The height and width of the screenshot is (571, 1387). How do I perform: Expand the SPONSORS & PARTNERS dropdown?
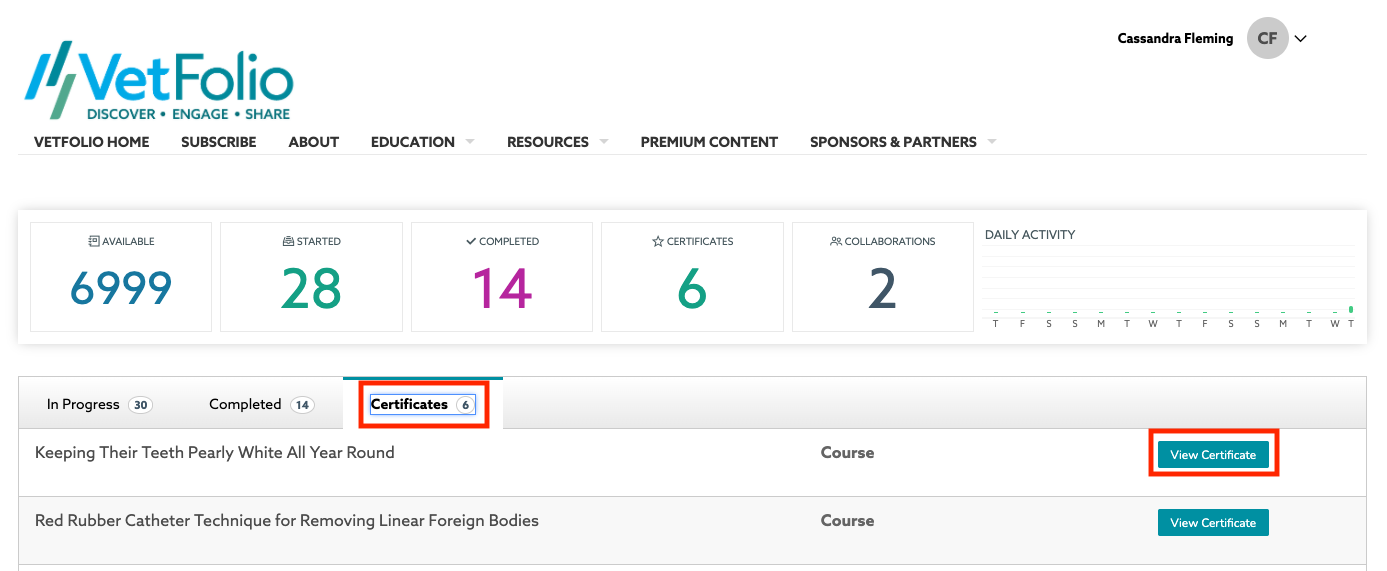(x=903, y=142)
